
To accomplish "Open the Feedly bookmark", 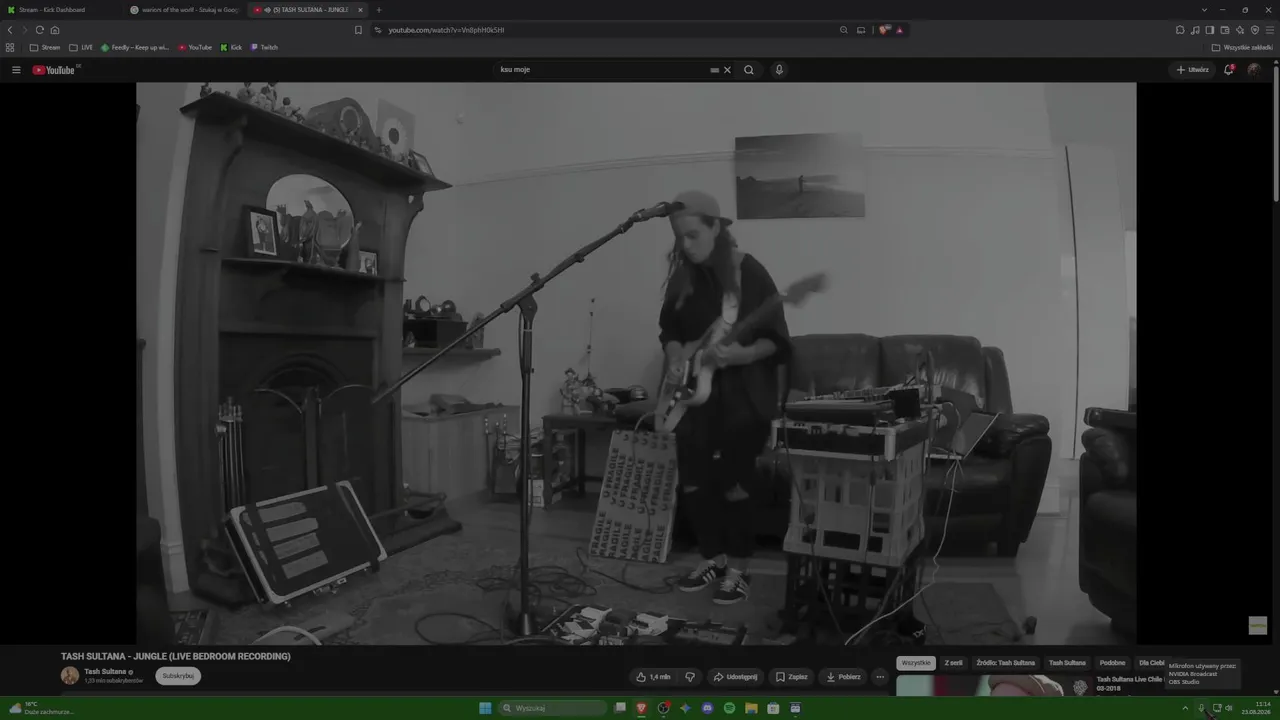I will [x=135, y=47].
